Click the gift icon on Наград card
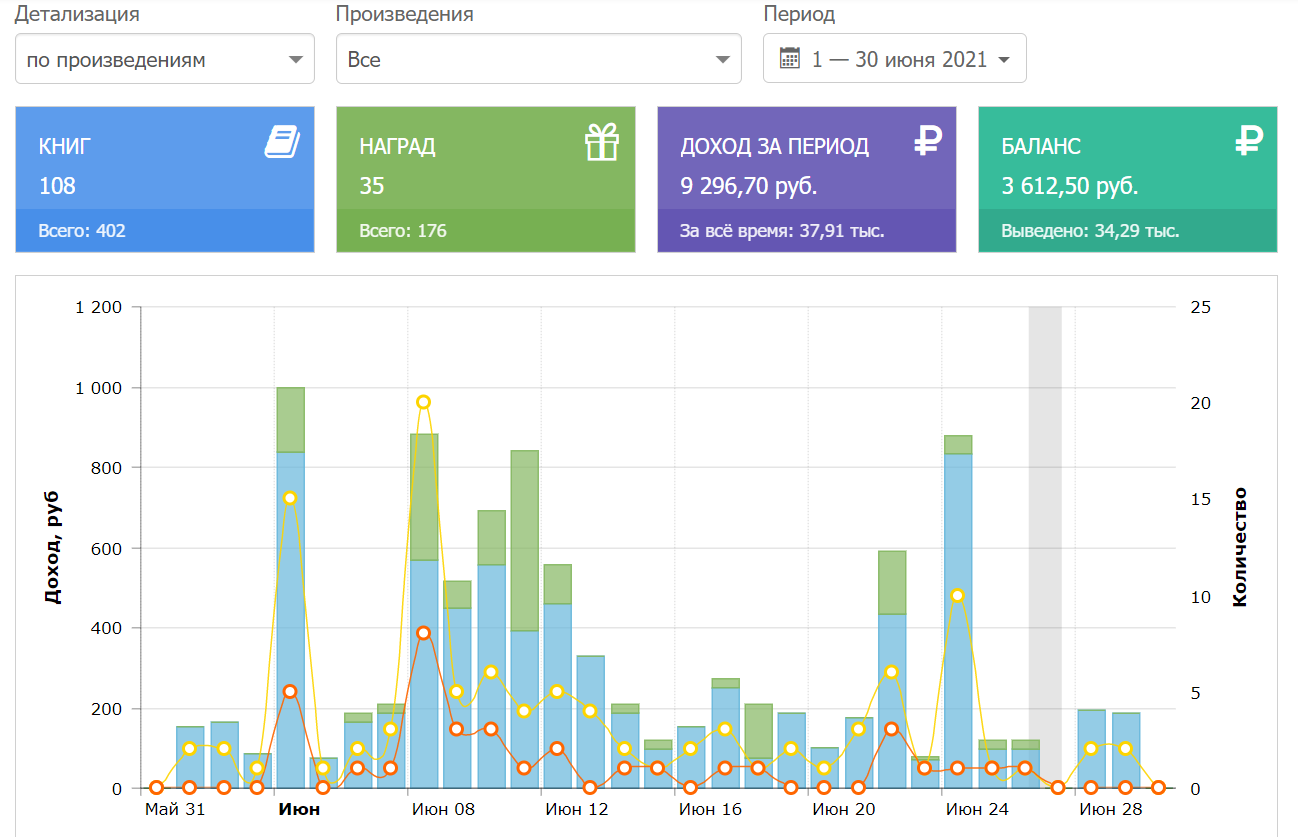1298x837 pixels. pyautogui.click(x=602, y=142)
